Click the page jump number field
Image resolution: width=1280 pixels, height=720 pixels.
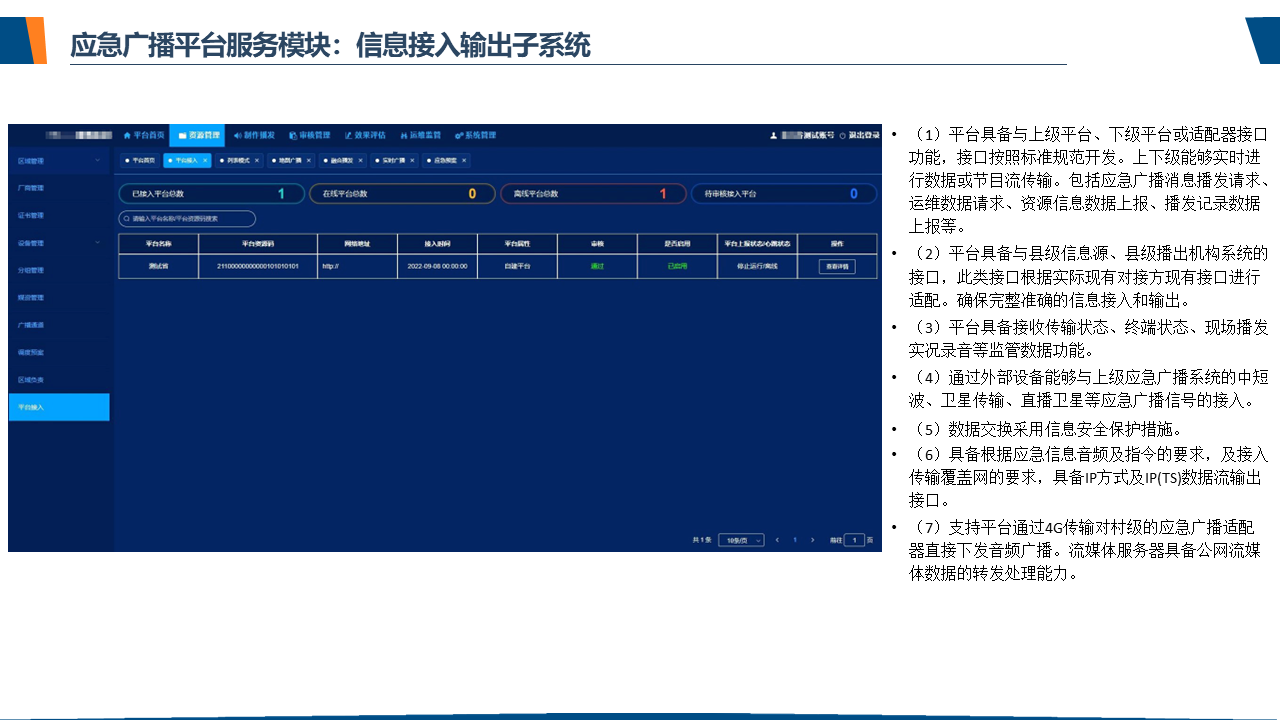point(854,540)
